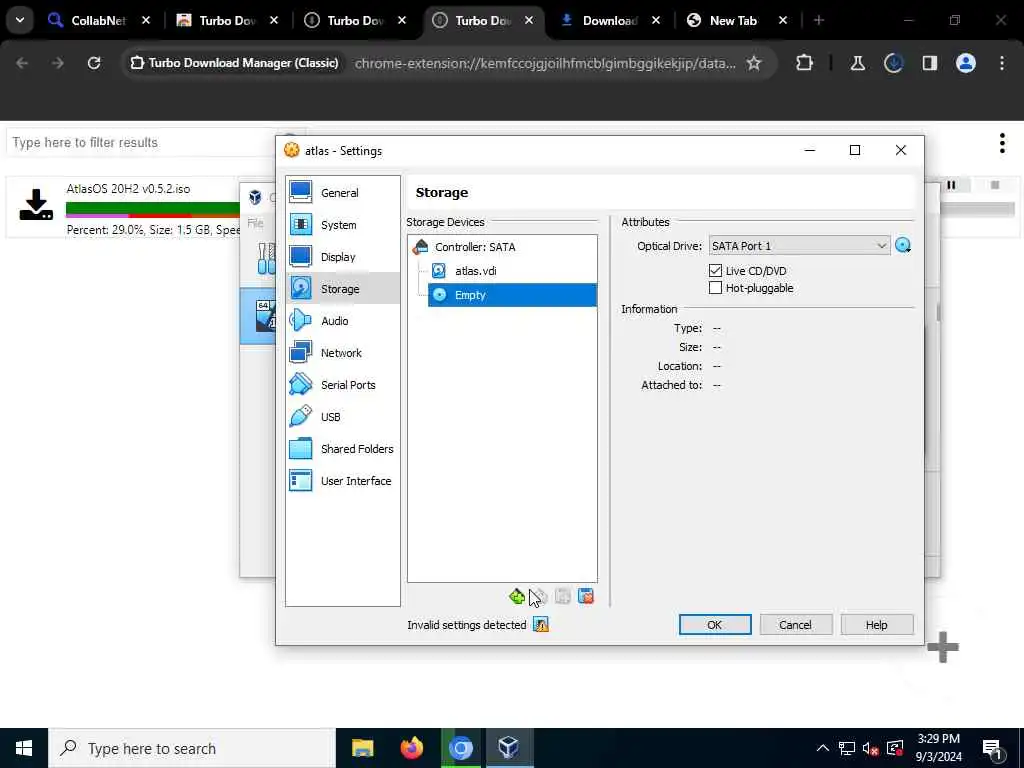
Task: Toggle the Live CD/DVD checkbox
Action: 715,270
